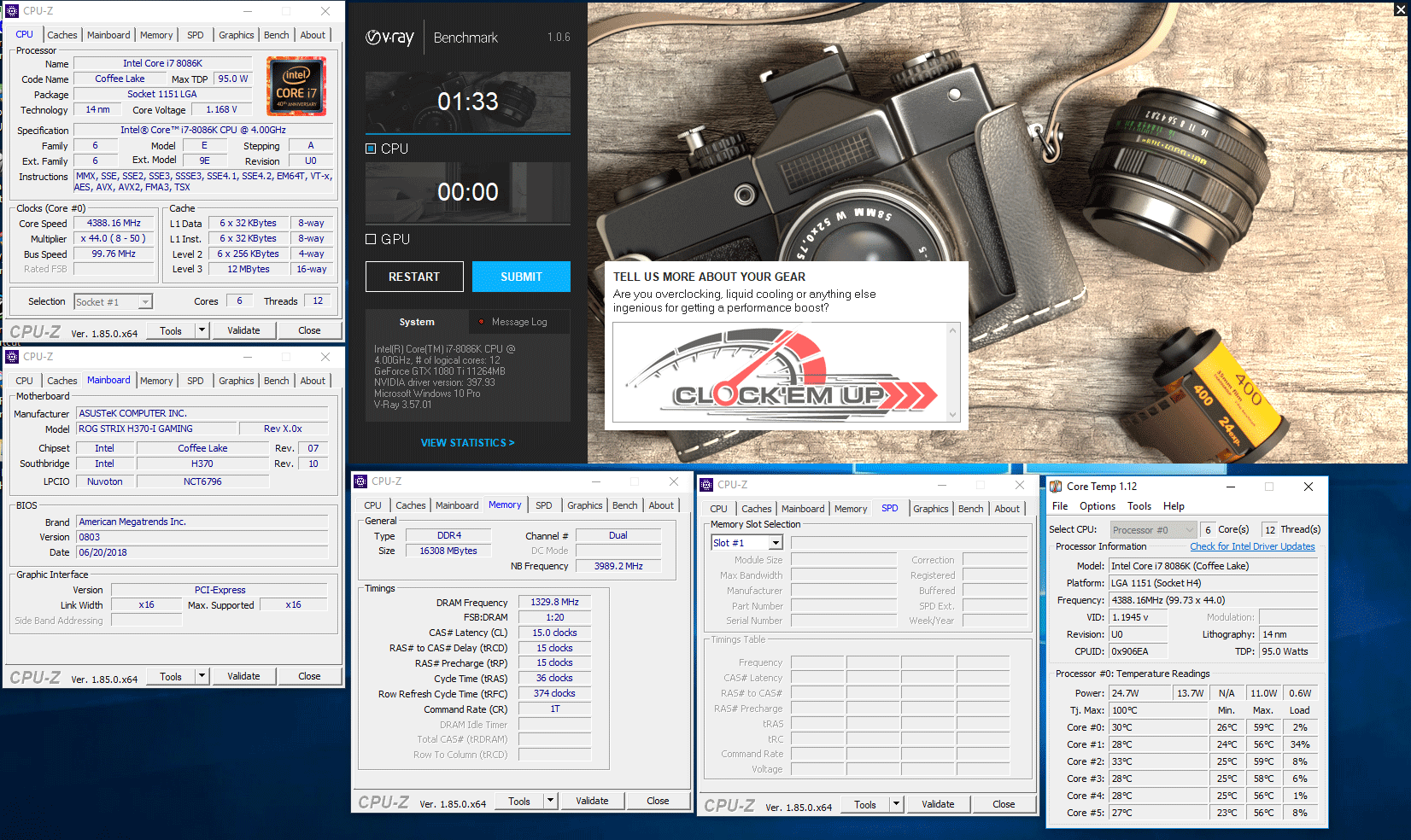This screenshot has width=1411, height=840.
Task: Enable the GPU checkbox in V-Ray Benchmark
Action: pyautogui.click(x=371, y=239)
